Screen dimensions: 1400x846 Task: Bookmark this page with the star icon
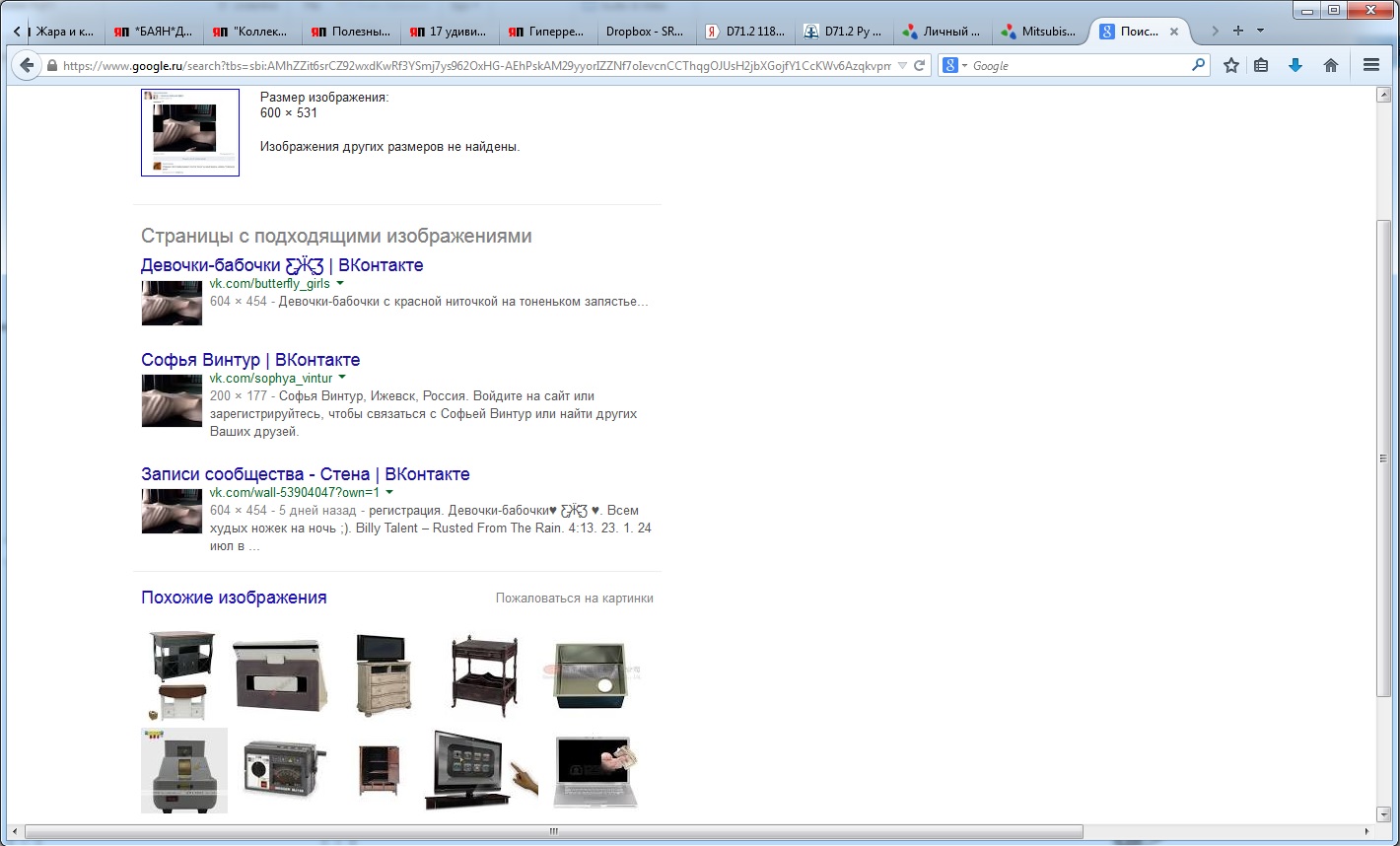1230,65
